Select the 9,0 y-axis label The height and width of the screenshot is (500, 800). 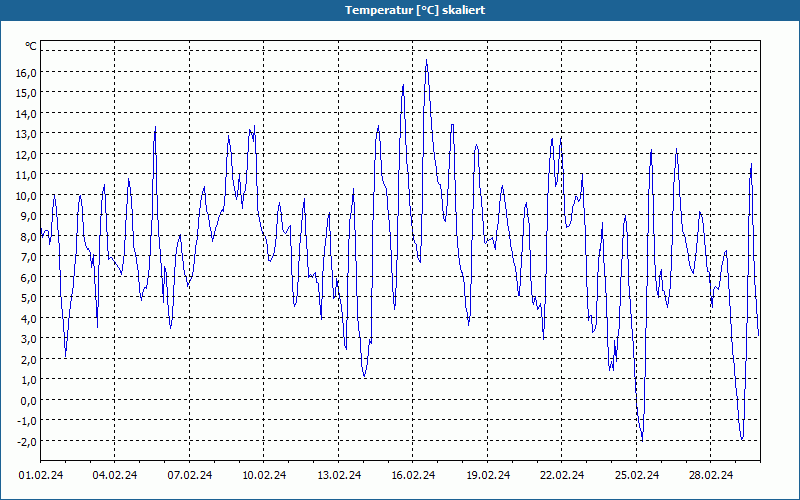(29, 216)
